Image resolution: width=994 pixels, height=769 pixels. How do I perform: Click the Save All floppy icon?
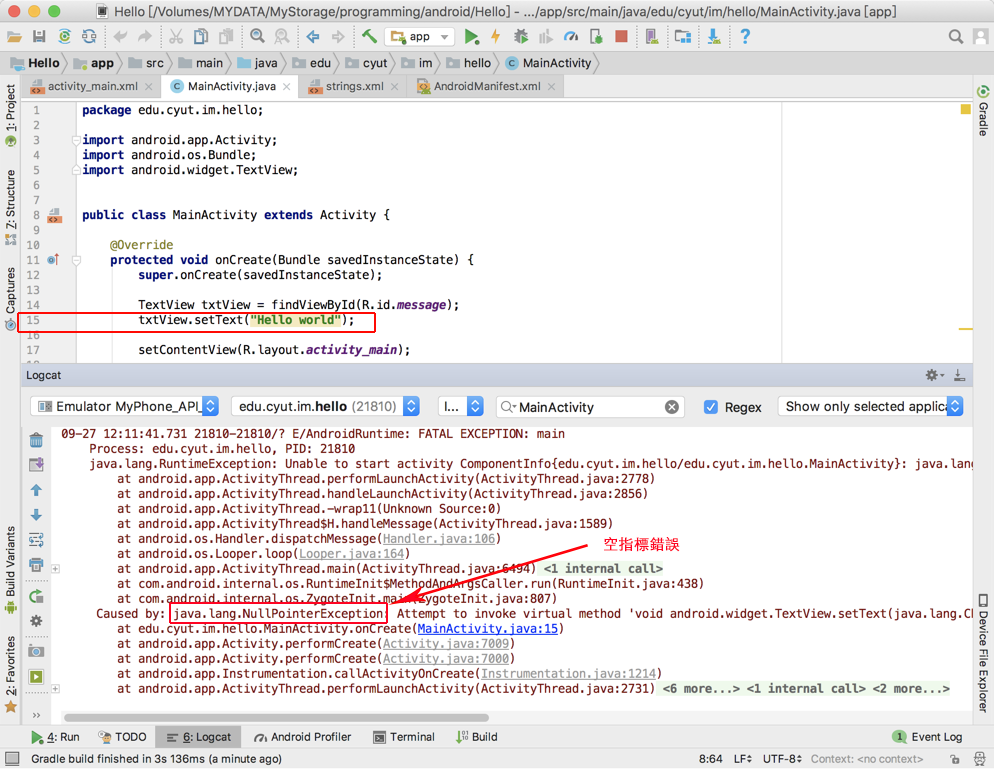click(39, 37)
